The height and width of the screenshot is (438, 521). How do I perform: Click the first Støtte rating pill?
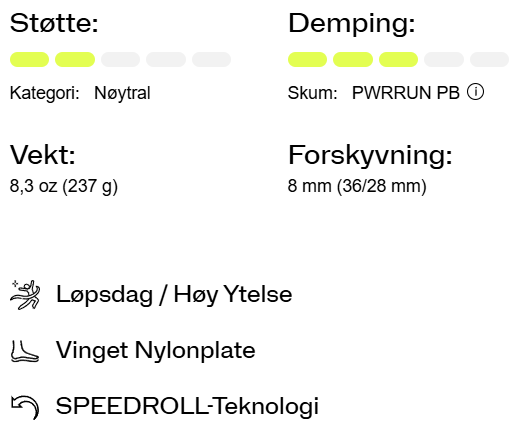[x=29, y=60]
